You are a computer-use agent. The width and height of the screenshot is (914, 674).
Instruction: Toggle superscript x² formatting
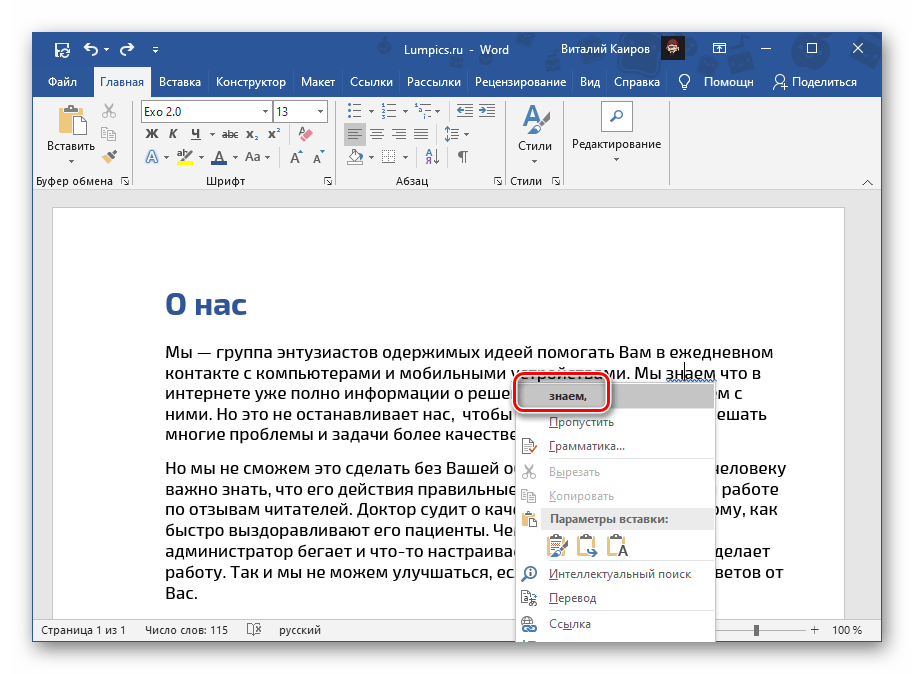[x=274, y=134]
